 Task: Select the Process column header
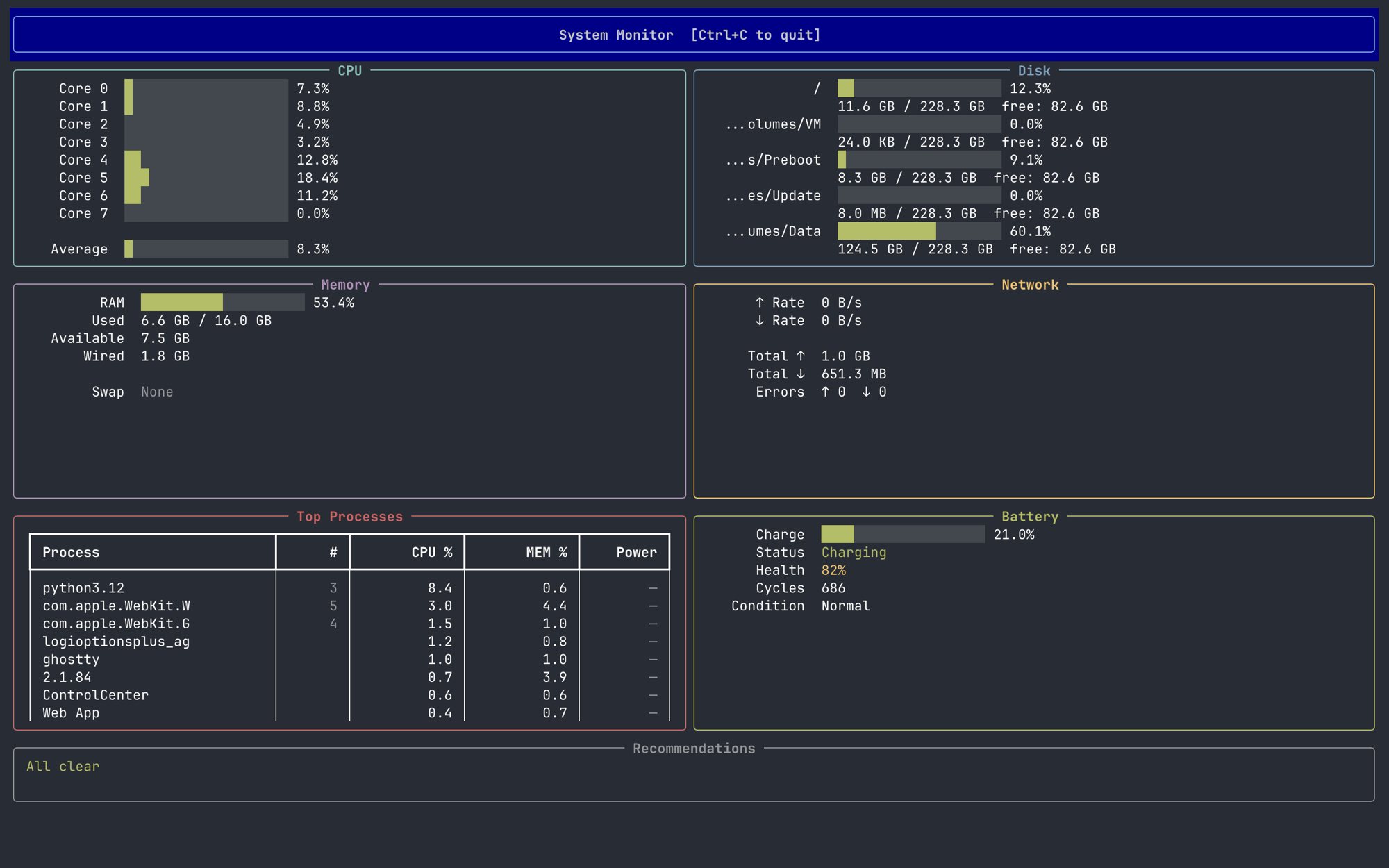click(71, 552)
